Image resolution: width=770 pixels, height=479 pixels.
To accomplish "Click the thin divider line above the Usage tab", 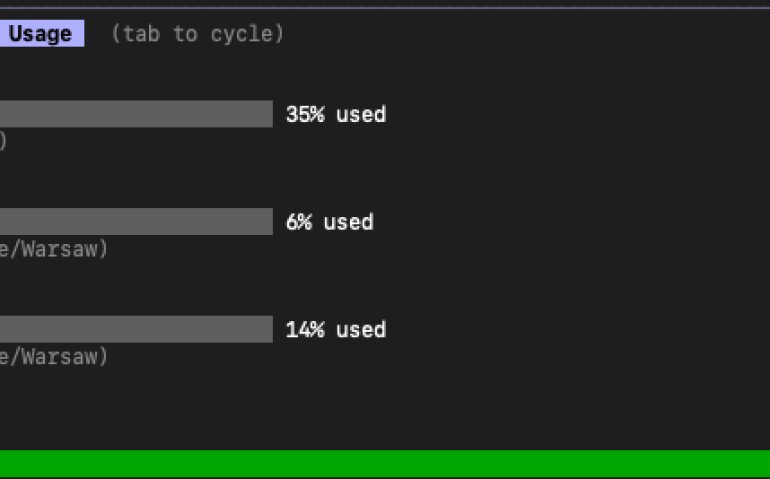I will click(385, 8).
